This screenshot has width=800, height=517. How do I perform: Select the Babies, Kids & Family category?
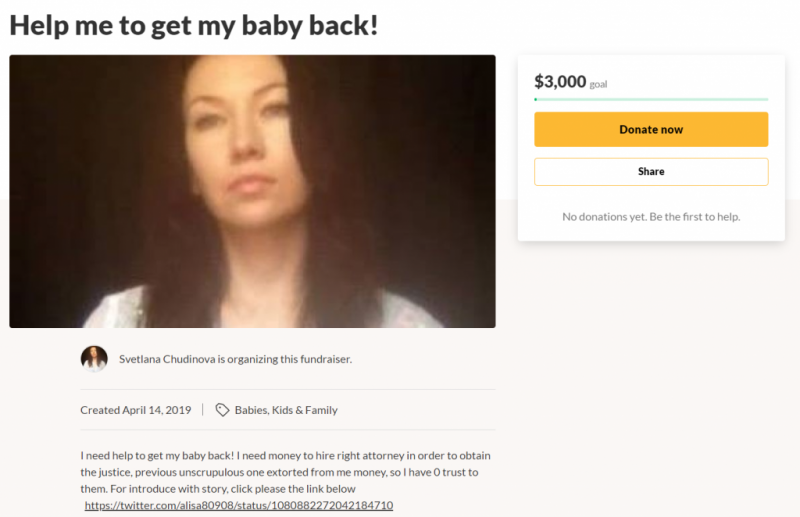click(x=286, y=410)
